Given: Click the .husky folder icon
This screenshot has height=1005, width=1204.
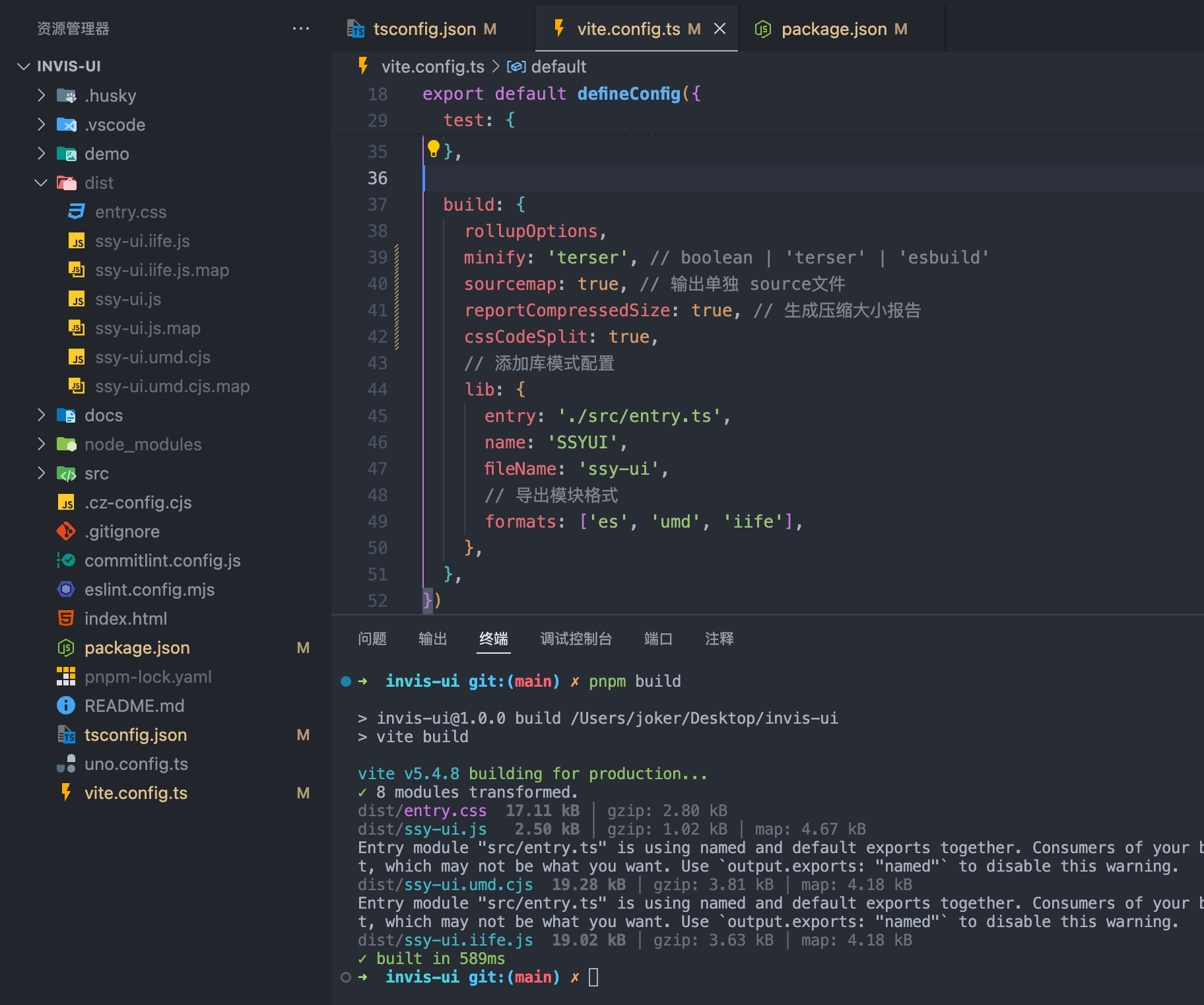Looking at the screenshot, I should tap(66, 96).
